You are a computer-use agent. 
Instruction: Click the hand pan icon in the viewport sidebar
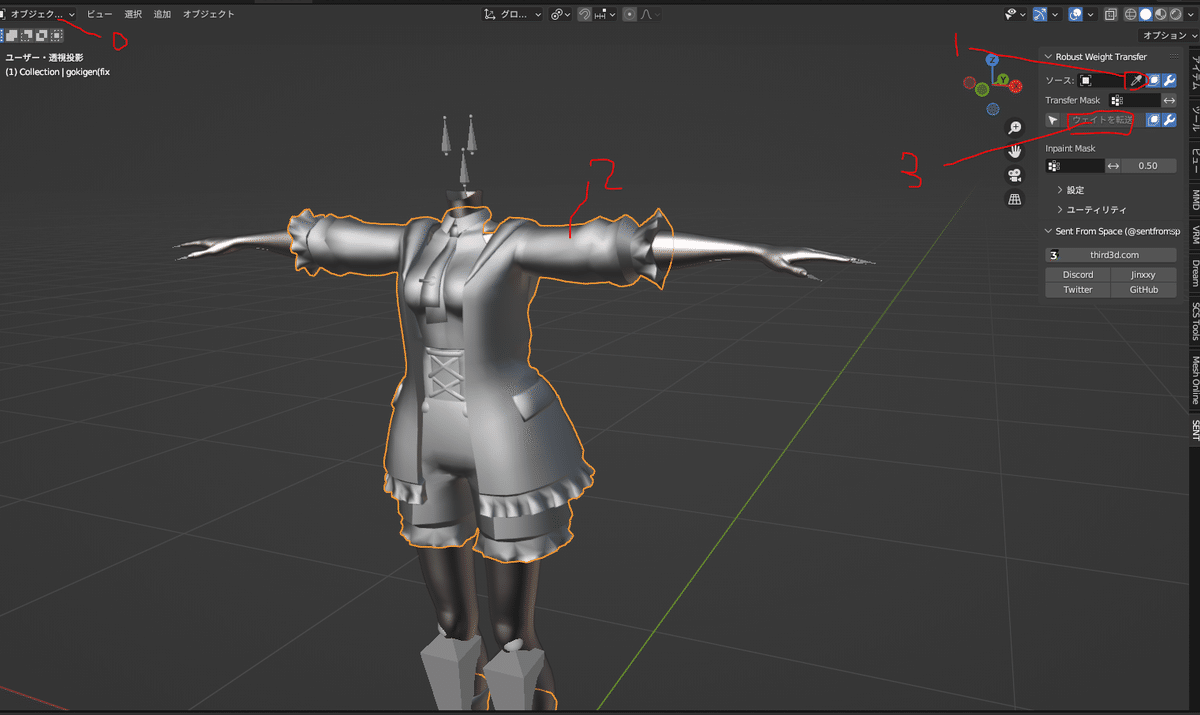click(x=1014, y=151)
